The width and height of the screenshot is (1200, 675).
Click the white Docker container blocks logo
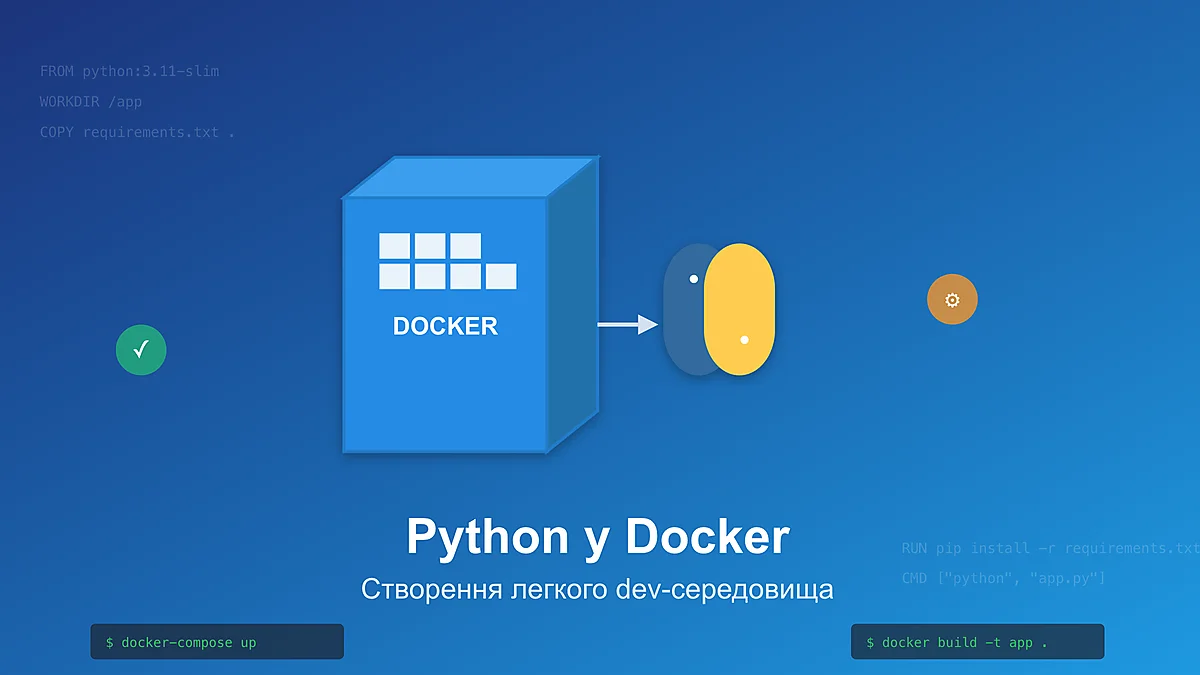pos(447,261)
